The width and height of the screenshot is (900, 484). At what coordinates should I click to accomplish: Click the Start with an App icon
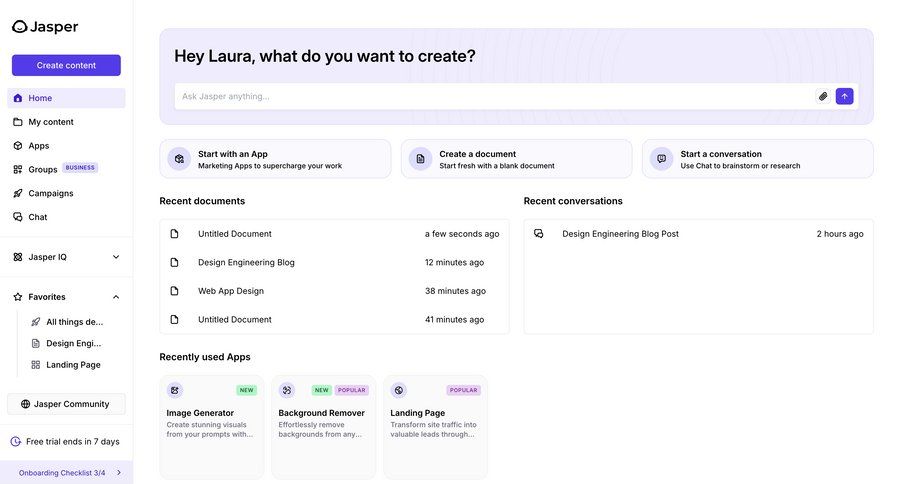[x=179, y=159]
